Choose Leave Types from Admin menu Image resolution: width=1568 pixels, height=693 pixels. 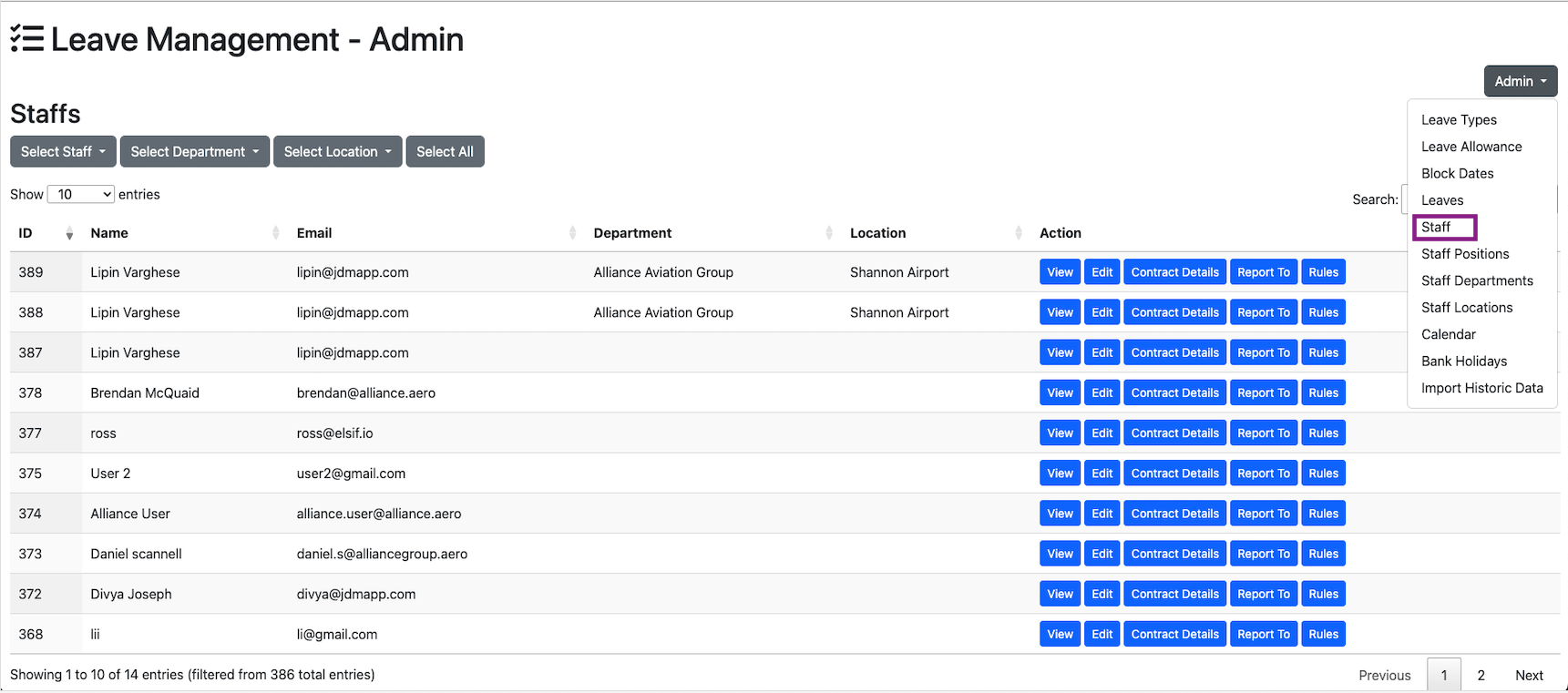[x=1459, y=120]
